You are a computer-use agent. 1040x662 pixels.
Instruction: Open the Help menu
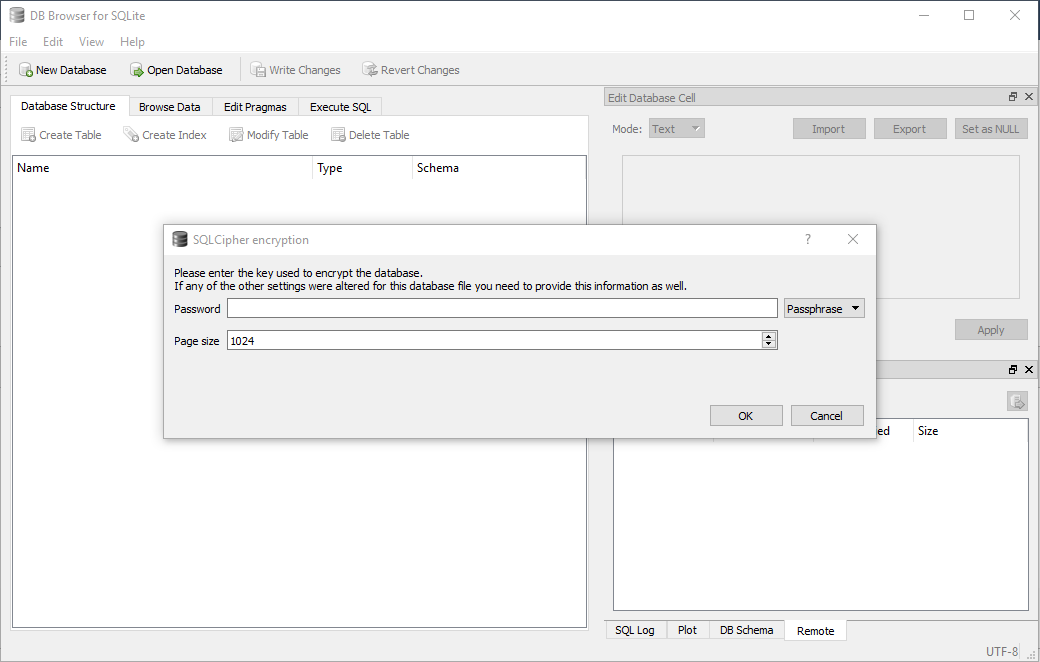(x=132, y=42)
